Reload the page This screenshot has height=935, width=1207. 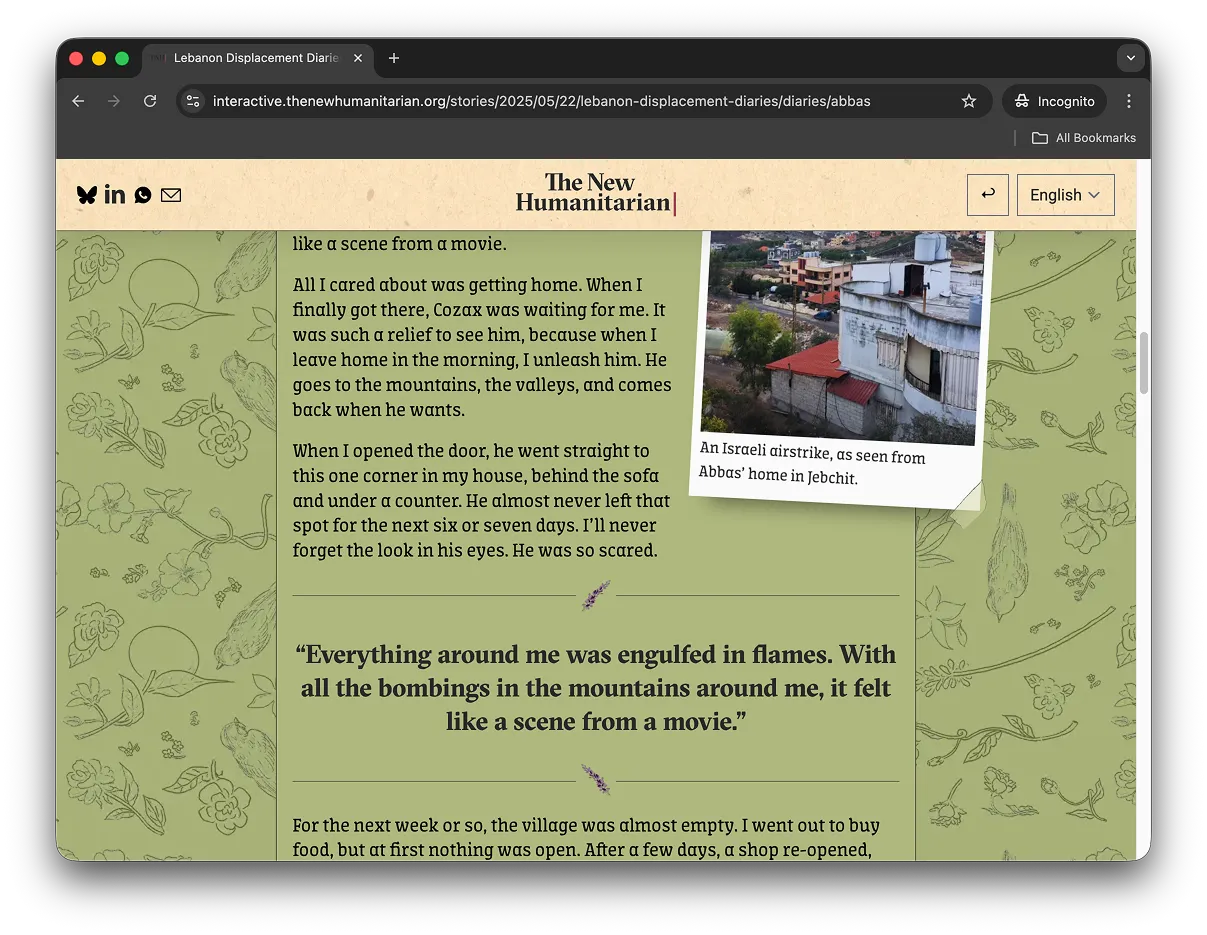tap(150, 101)
